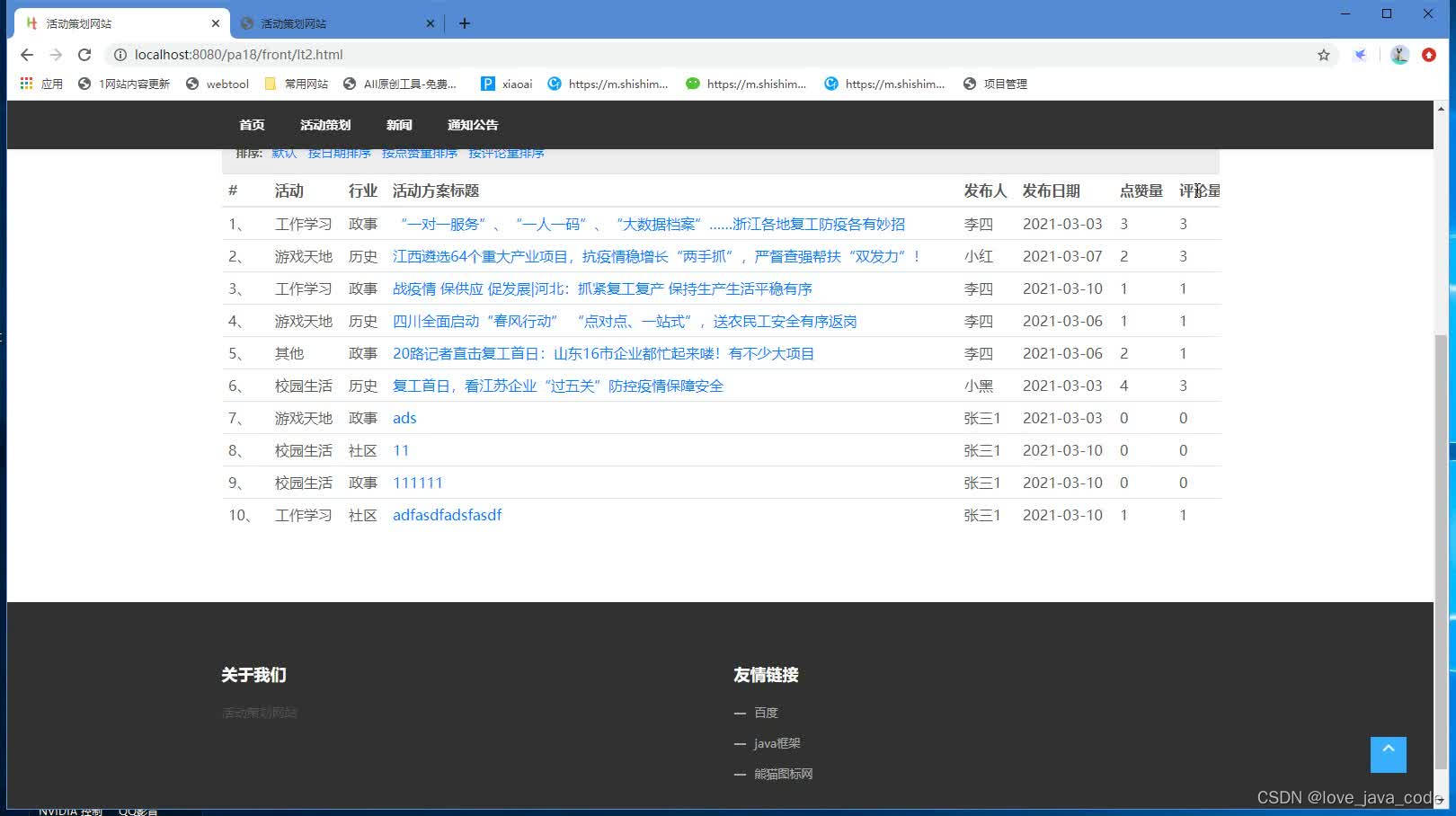The image size is (1456, 816).
Task: Click publisher 小红 in row 2
Action: pyautogui.click(x=978, y=256)
